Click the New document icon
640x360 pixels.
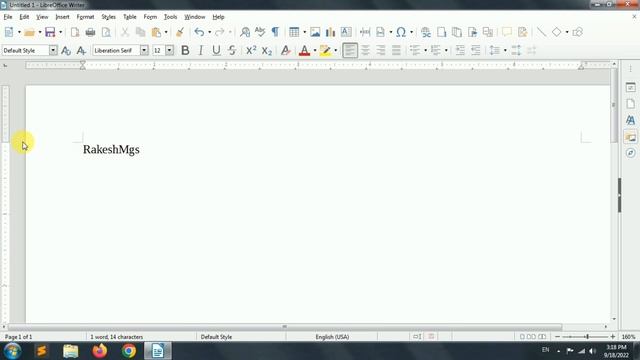[x=9, y=32]
